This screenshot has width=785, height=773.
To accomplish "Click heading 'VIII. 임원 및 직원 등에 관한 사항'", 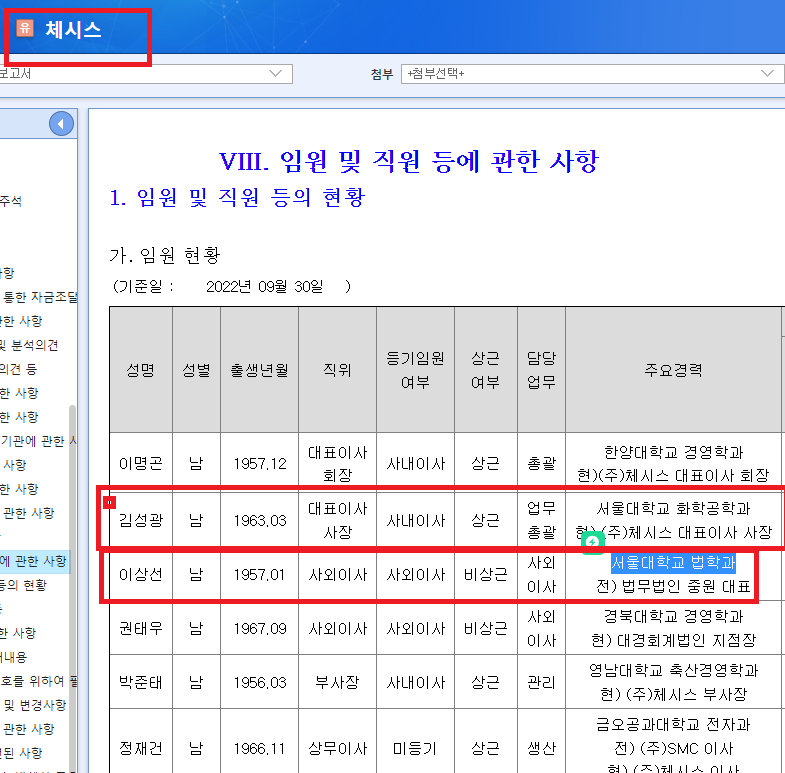I will (409, 161).
